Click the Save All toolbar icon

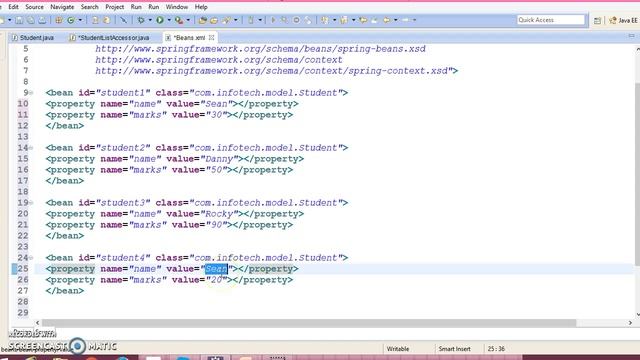[x=31, y=20]
